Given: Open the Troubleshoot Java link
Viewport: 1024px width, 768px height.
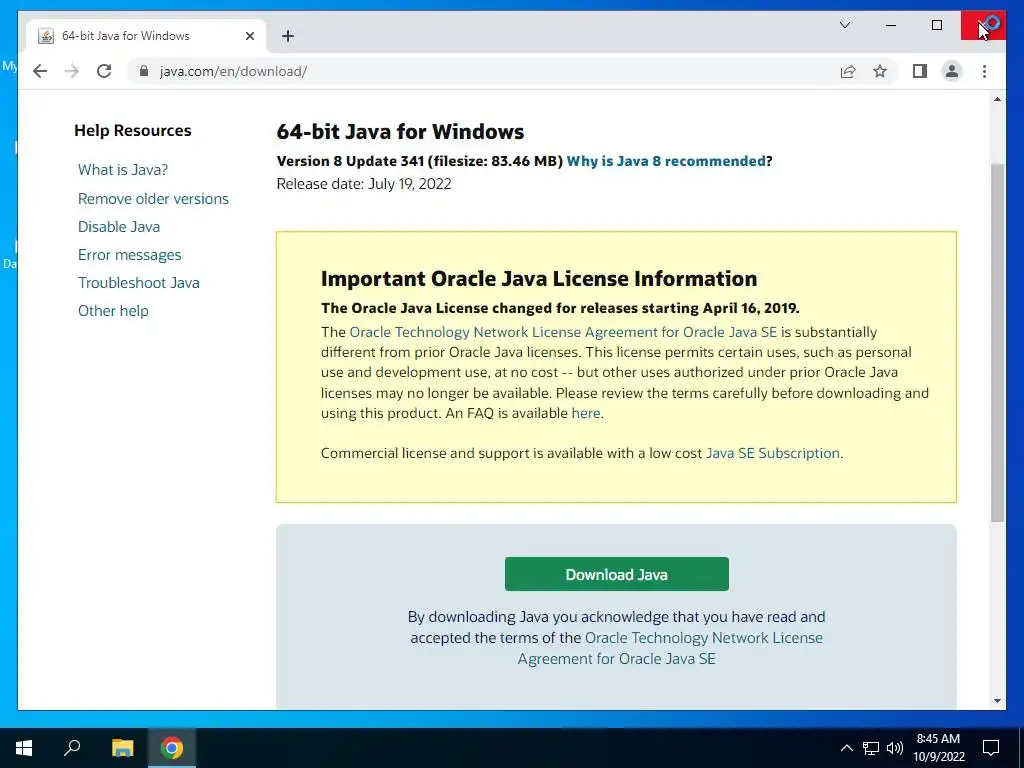Looking at the screenshot, I should [x=138, y=283].
